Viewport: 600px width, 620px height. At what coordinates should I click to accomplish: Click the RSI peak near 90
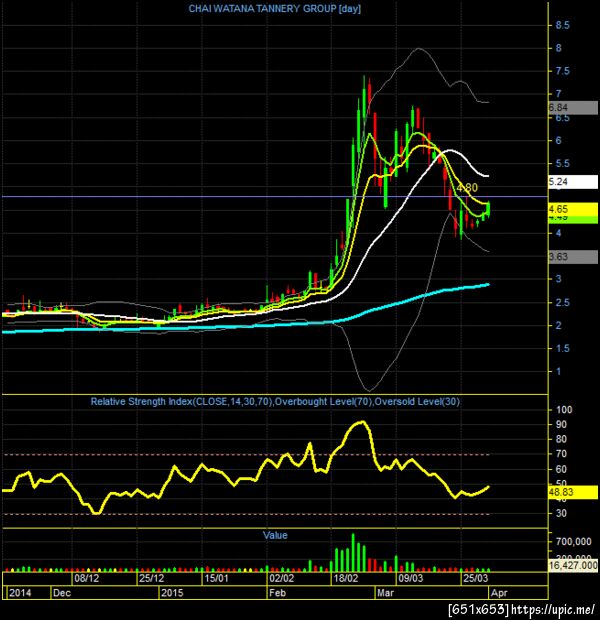click(361, 422)
